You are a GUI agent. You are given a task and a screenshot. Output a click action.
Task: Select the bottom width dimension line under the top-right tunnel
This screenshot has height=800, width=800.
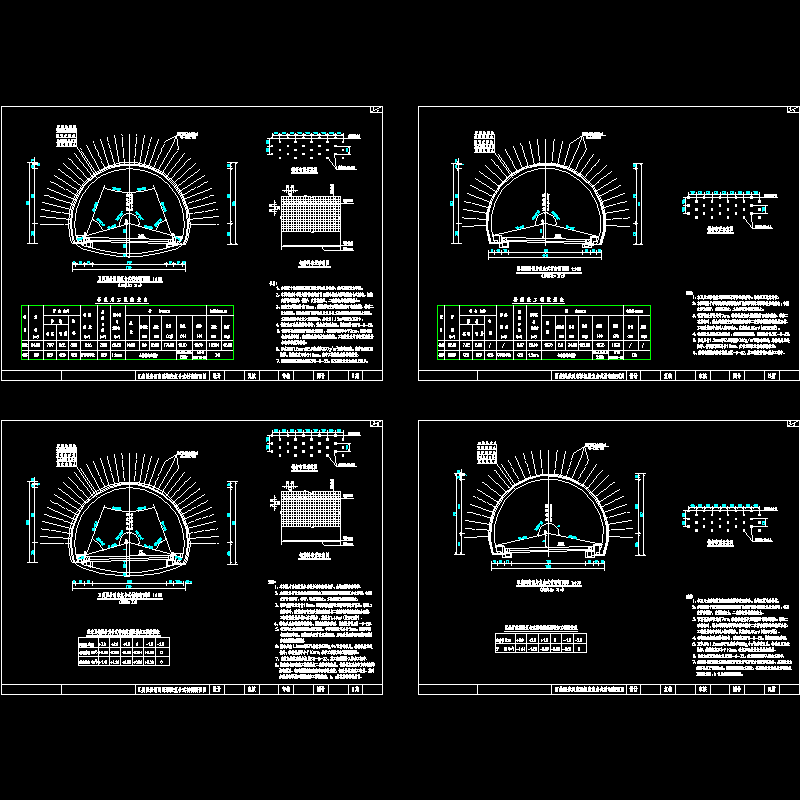(x=545, y=254)
